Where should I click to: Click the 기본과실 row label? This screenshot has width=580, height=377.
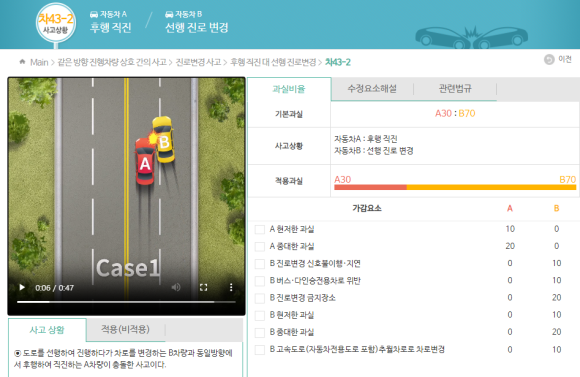tap(289, 114)
